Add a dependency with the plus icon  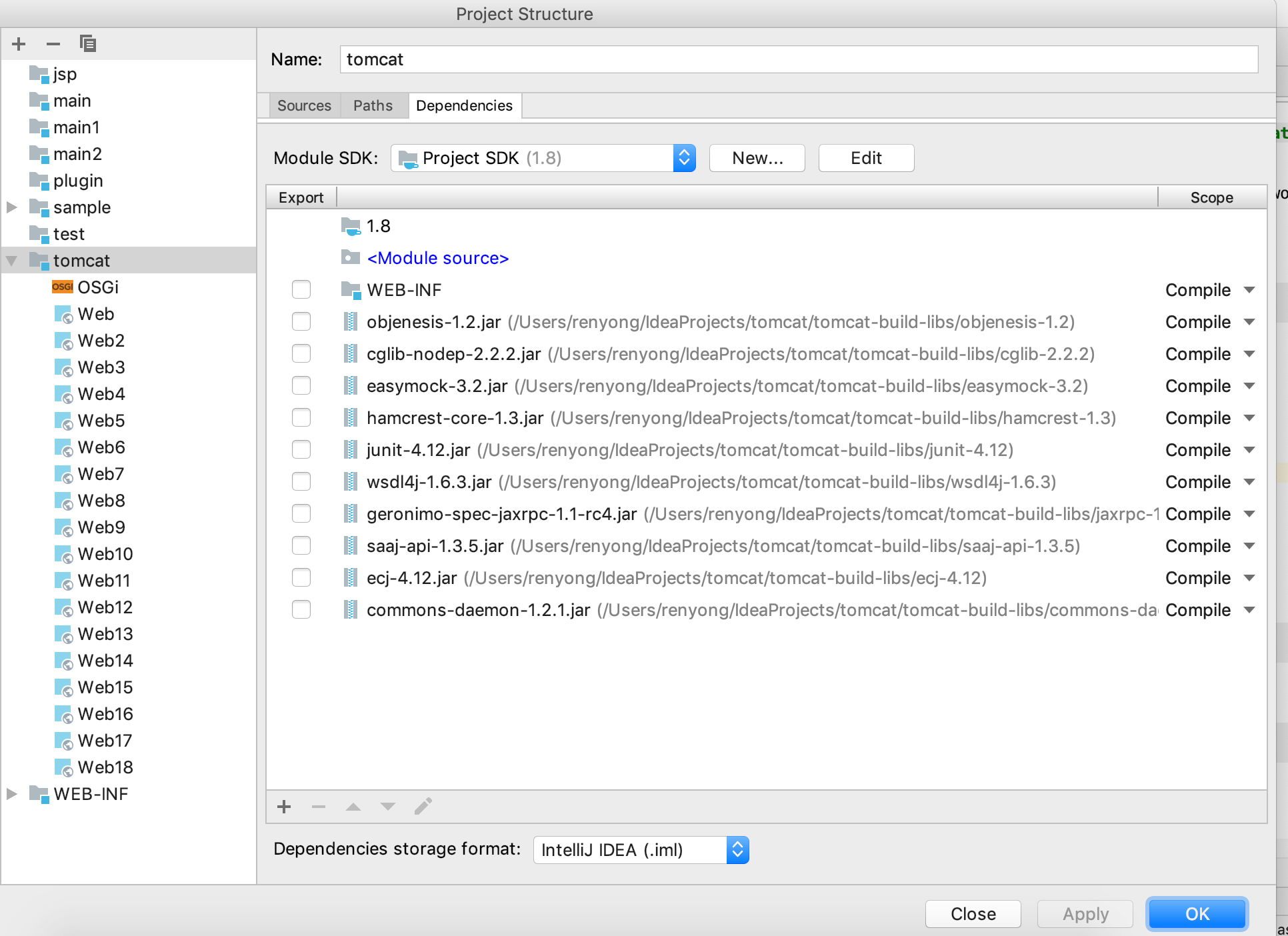(284, 807)
